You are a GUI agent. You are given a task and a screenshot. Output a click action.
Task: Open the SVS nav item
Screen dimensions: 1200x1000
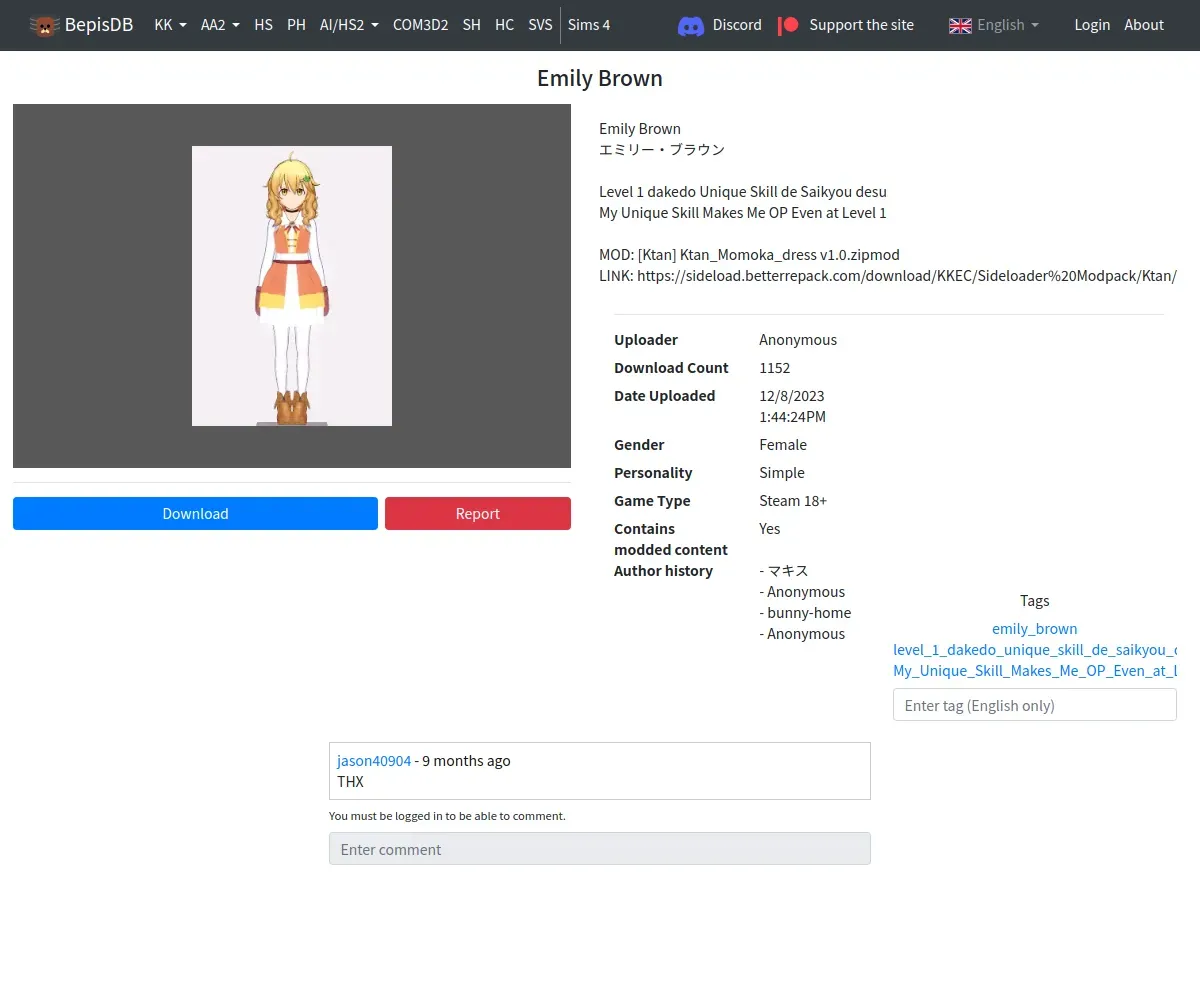[540, 25]
